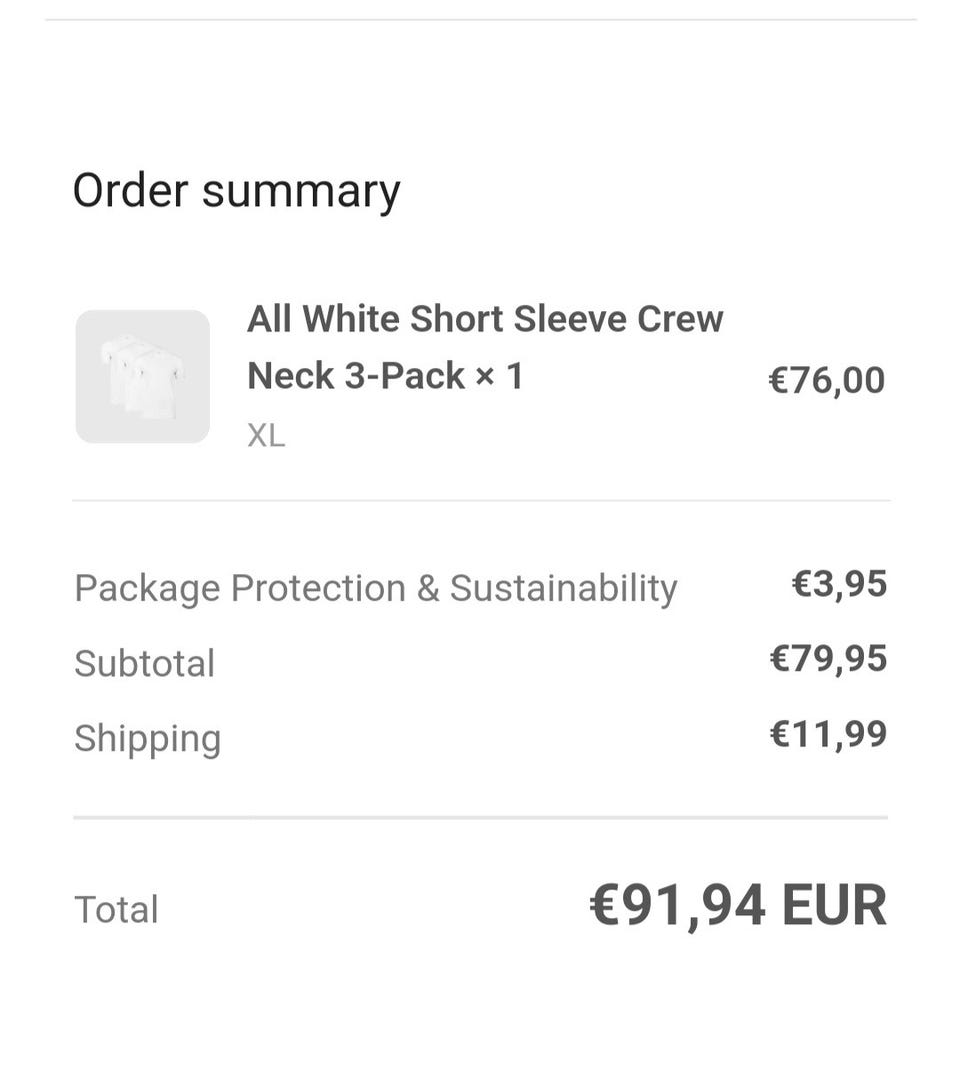Click the divider line below the product row
Image resolution: width=960 pixels, height=1078 pixels.
[x=480, y=500]
